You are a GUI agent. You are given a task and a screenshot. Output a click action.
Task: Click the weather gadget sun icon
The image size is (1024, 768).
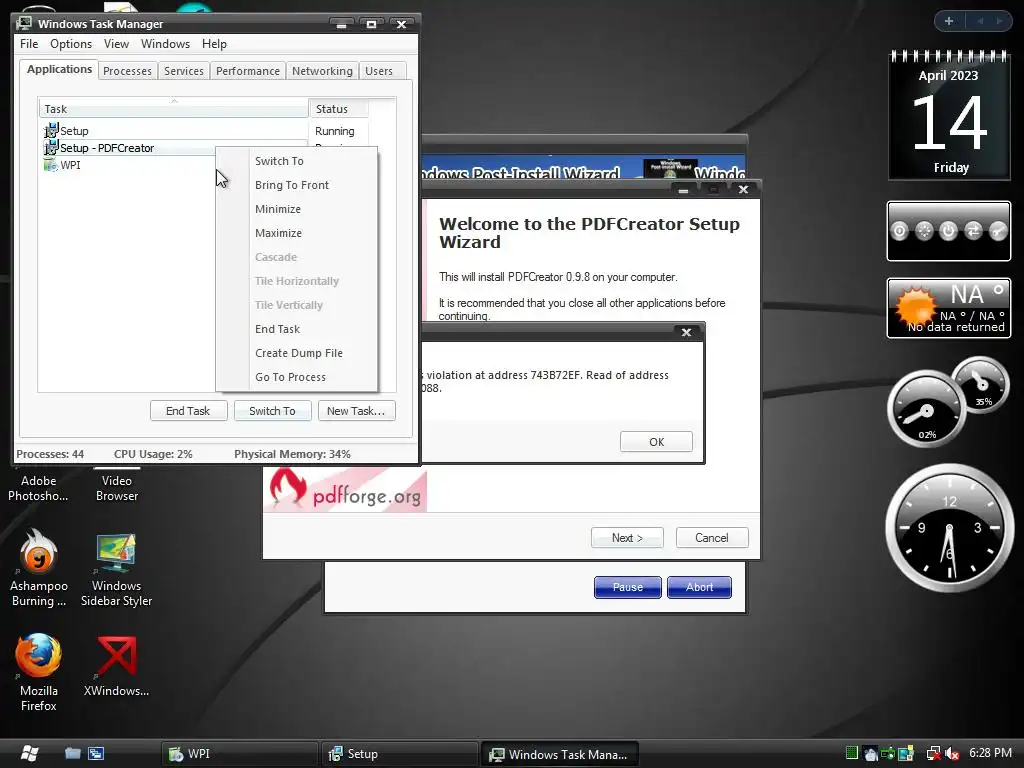(x=915, y=306)
